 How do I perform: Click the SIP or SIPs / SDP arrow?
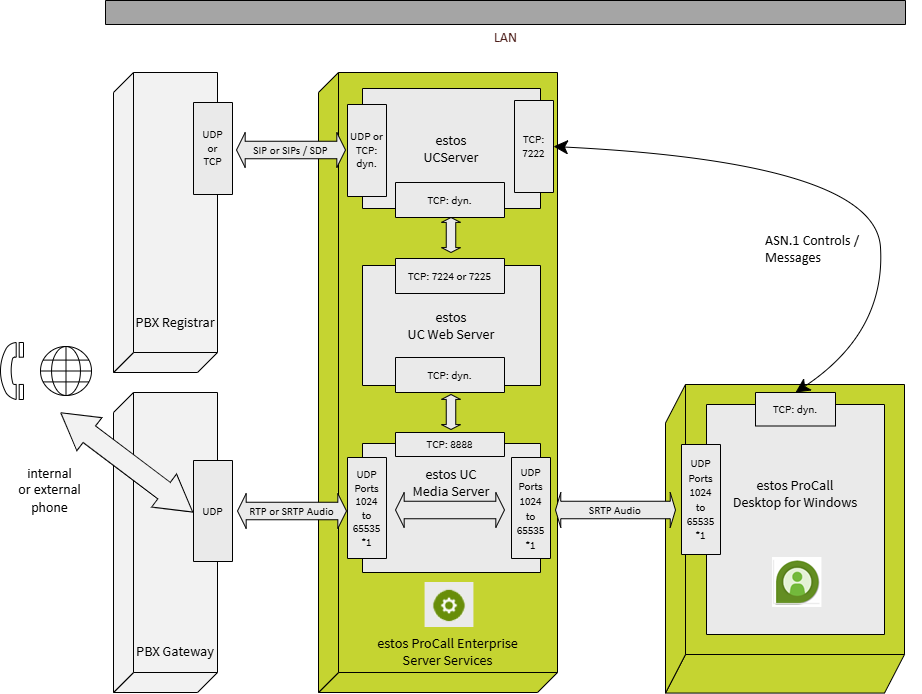[x=290, y=149]
